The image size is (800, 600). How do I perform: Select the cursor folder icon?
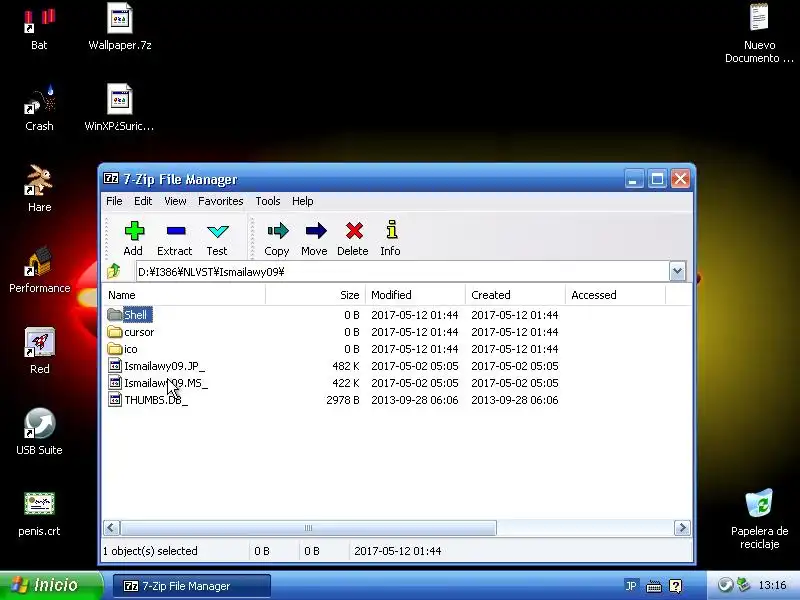click(115, 332)
